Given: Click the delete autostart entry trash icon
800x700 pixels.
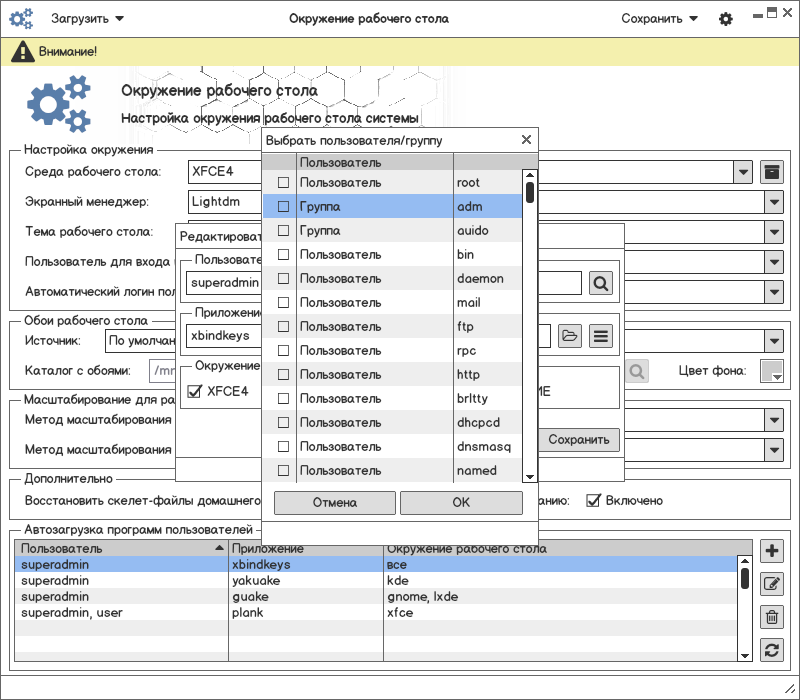Looking at the screenshot, I should pyautogui.click(x=771, y=617).
